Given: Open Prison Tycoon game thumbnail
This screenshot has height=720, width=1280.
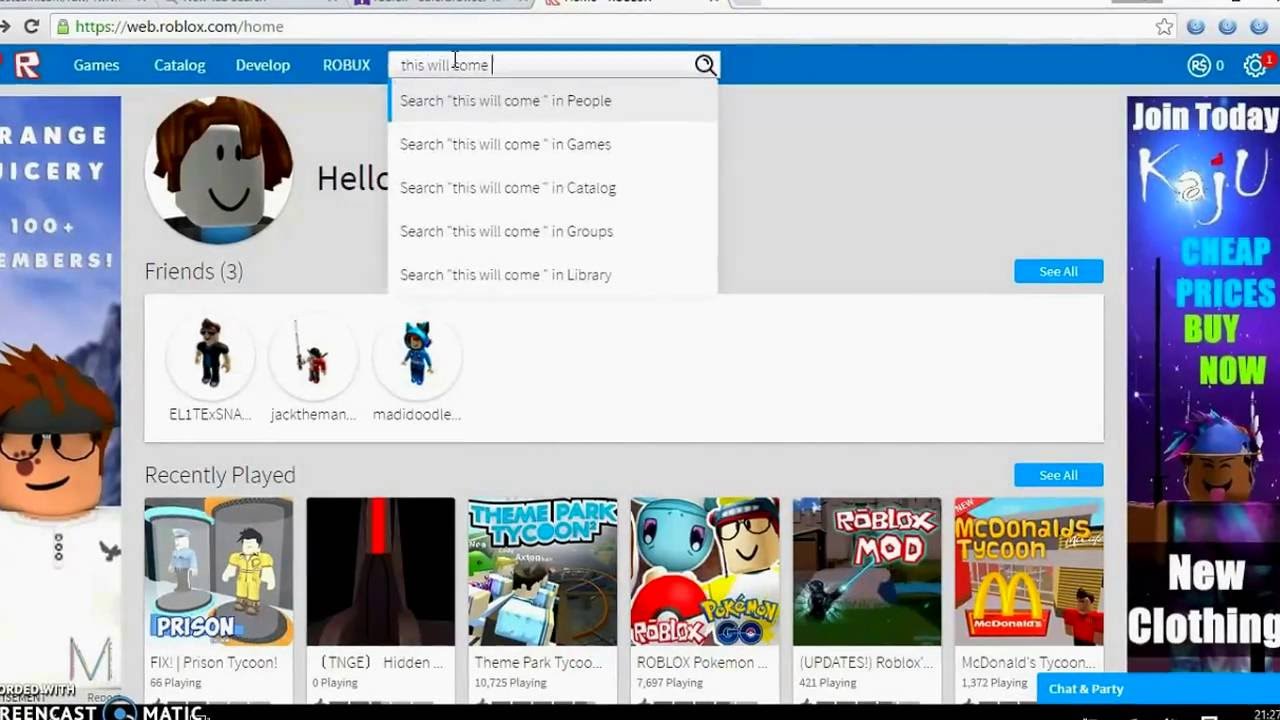Looking at the screenshot, I should tap(219, 572).
